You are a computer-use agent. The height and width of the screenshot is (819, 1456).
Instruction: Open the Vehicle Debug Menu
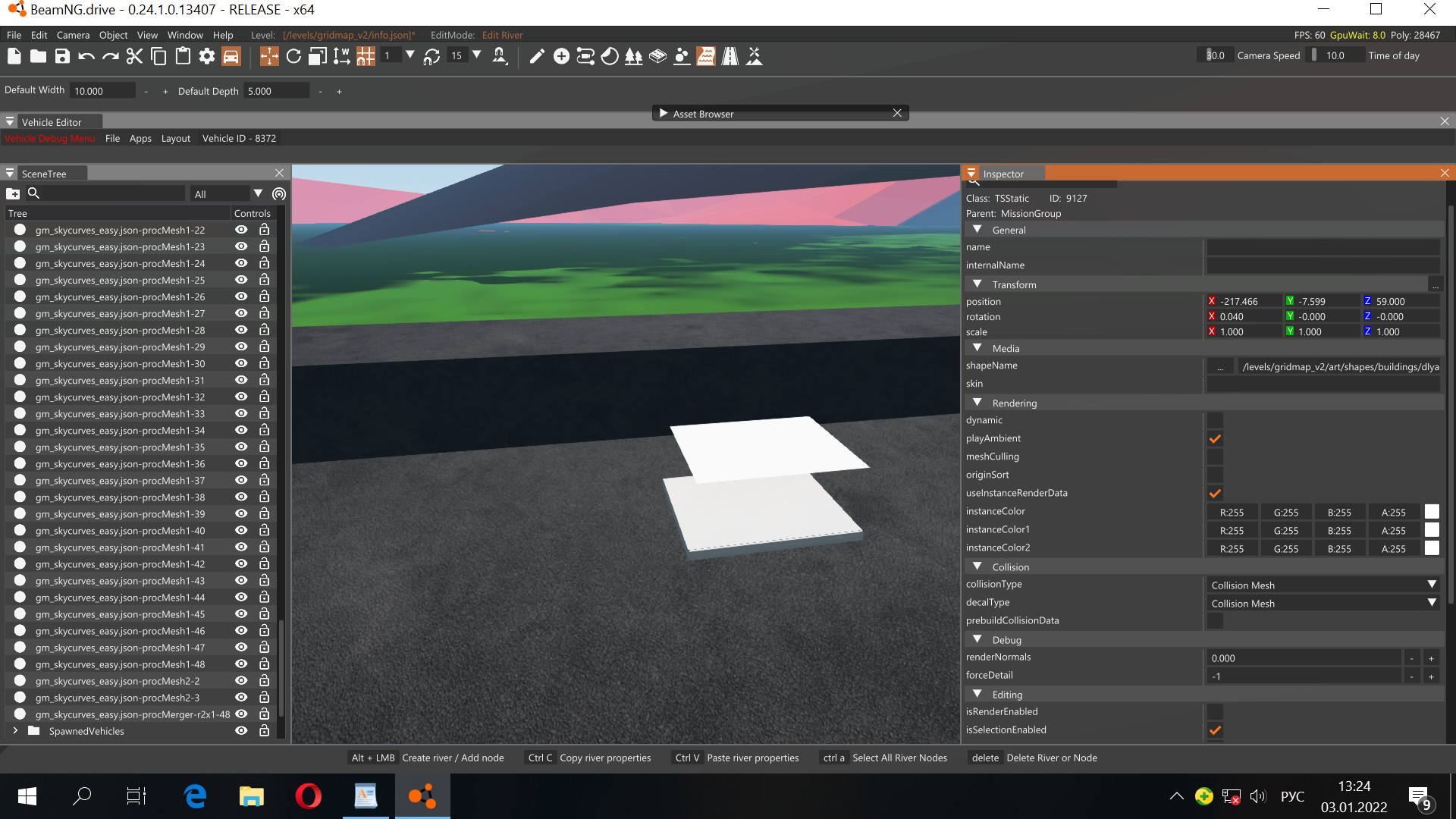[50, 139]
